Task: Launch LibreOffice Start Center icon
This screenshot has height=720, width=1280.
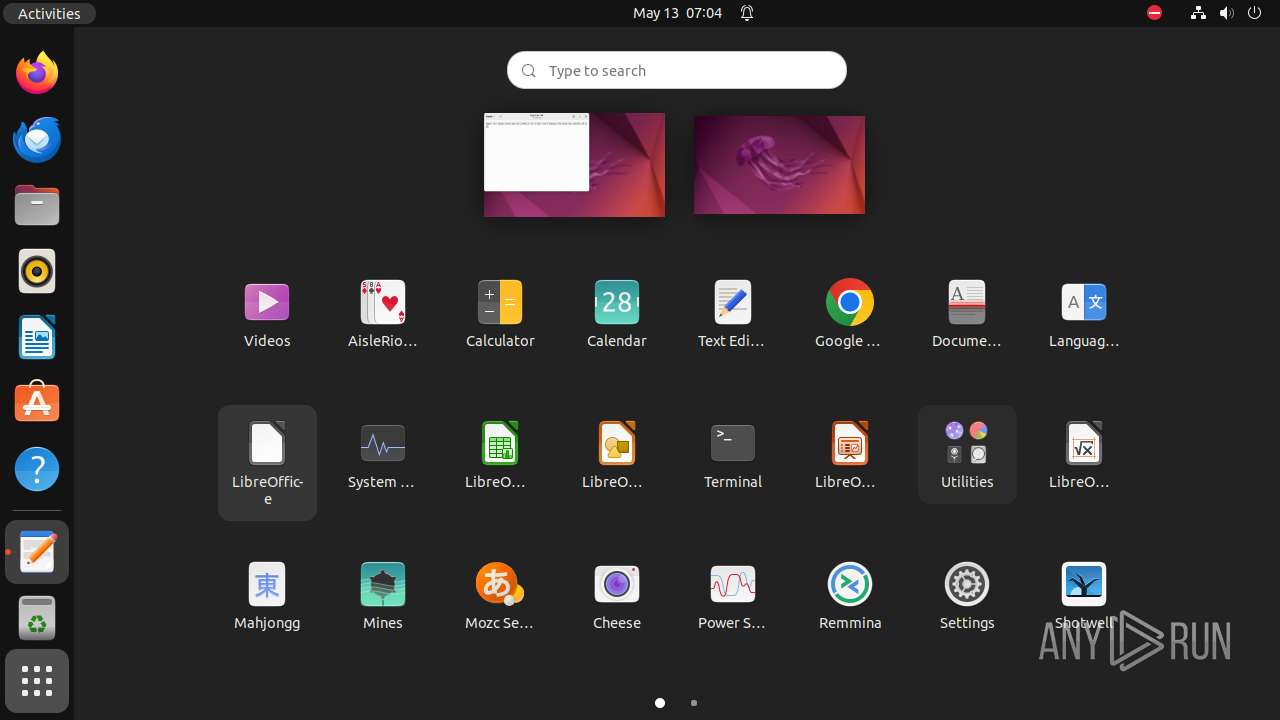Action: (267, 462)
